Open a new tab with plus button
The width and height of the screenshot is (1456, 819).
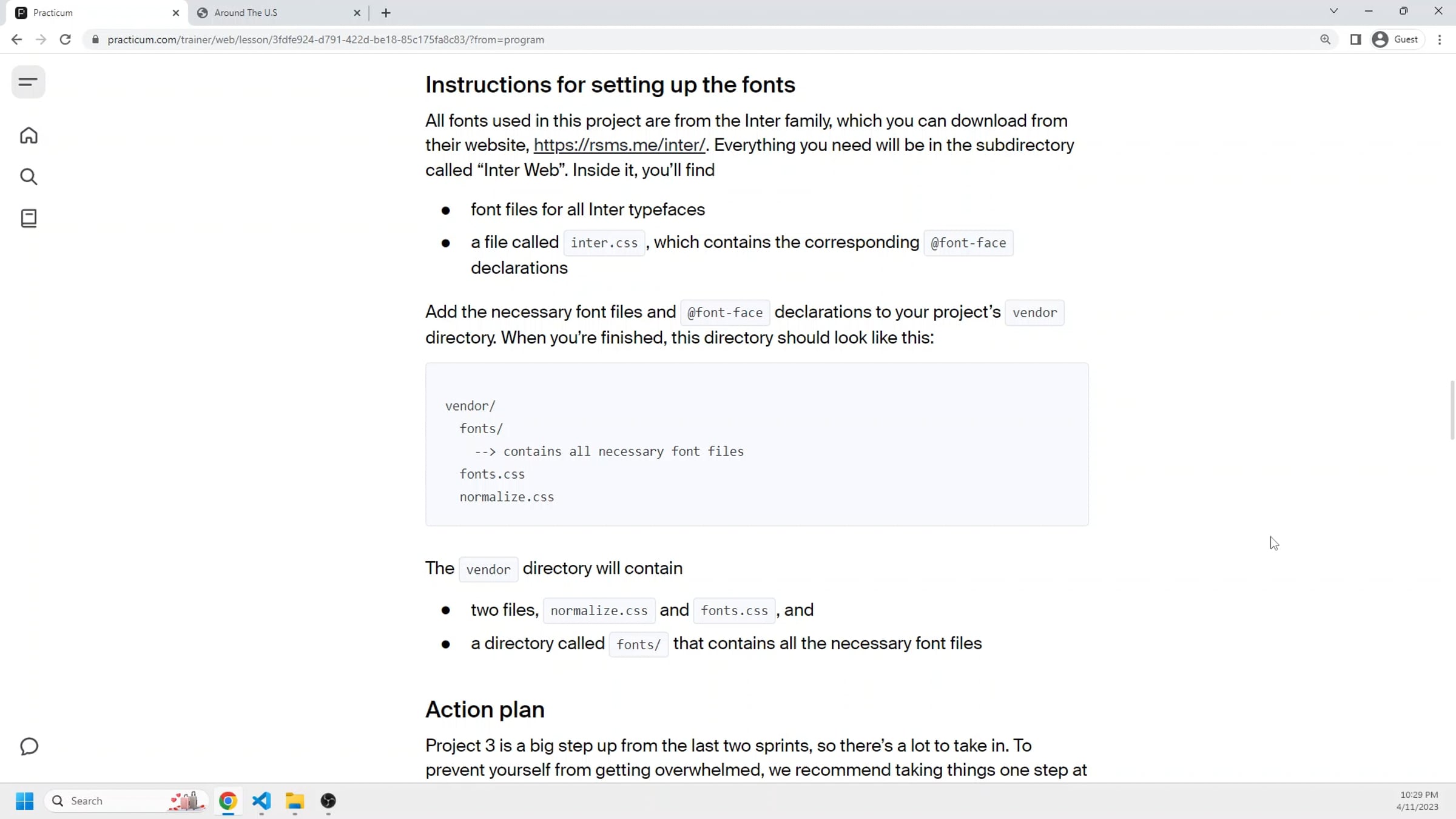coord(386,13)
